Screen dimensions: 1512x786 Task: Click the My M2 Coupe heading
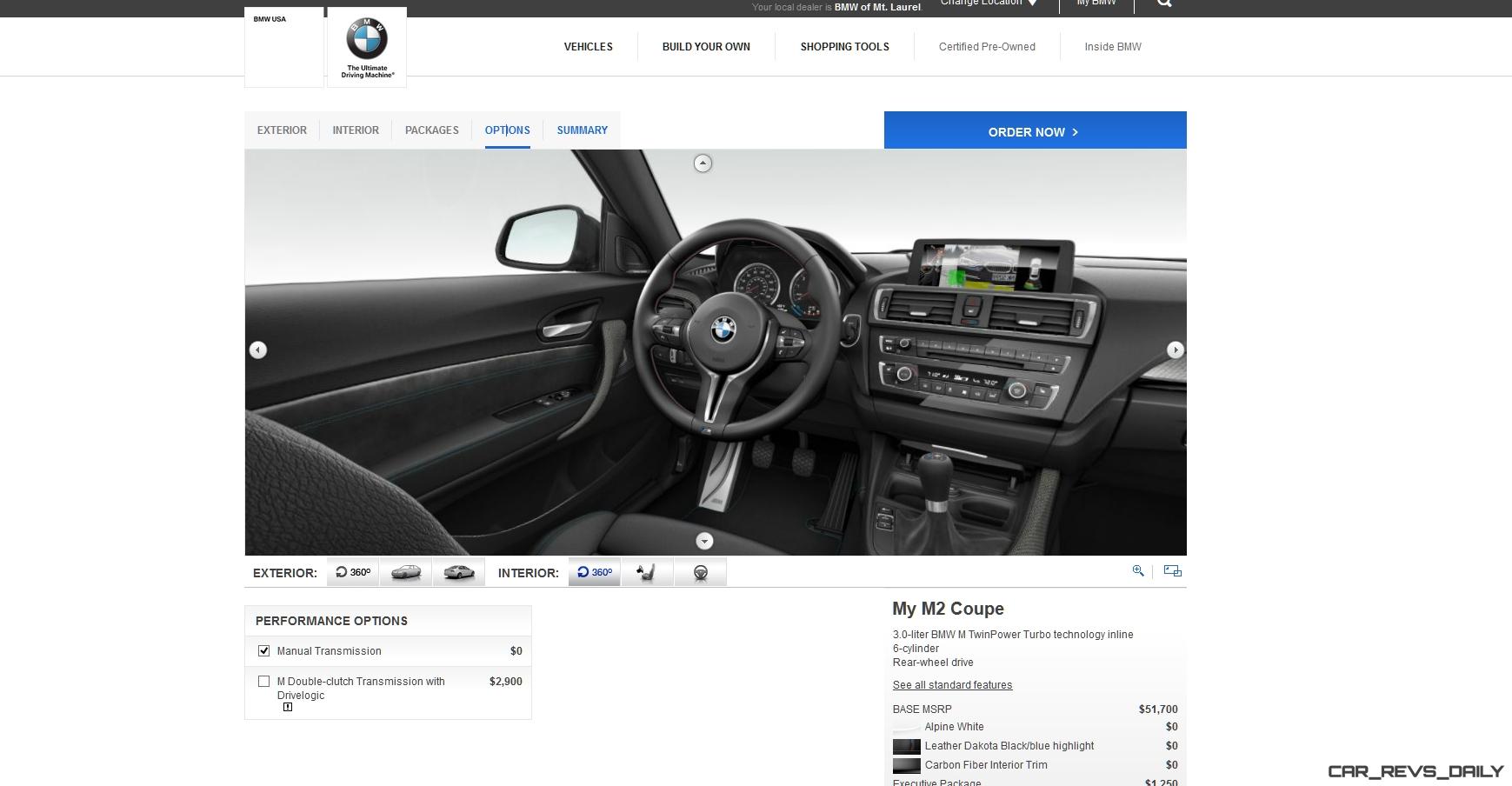click(948, 609)
